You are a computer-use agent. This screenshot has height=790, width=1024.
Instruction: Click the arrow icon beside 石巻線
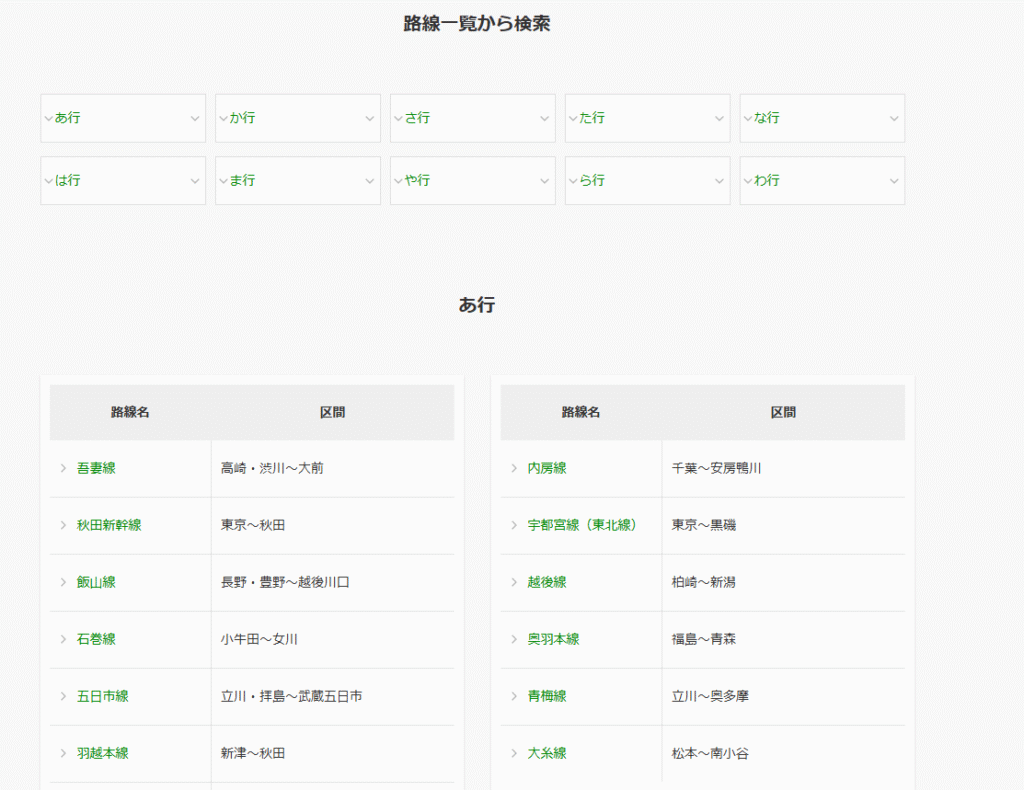click(63, 639)
